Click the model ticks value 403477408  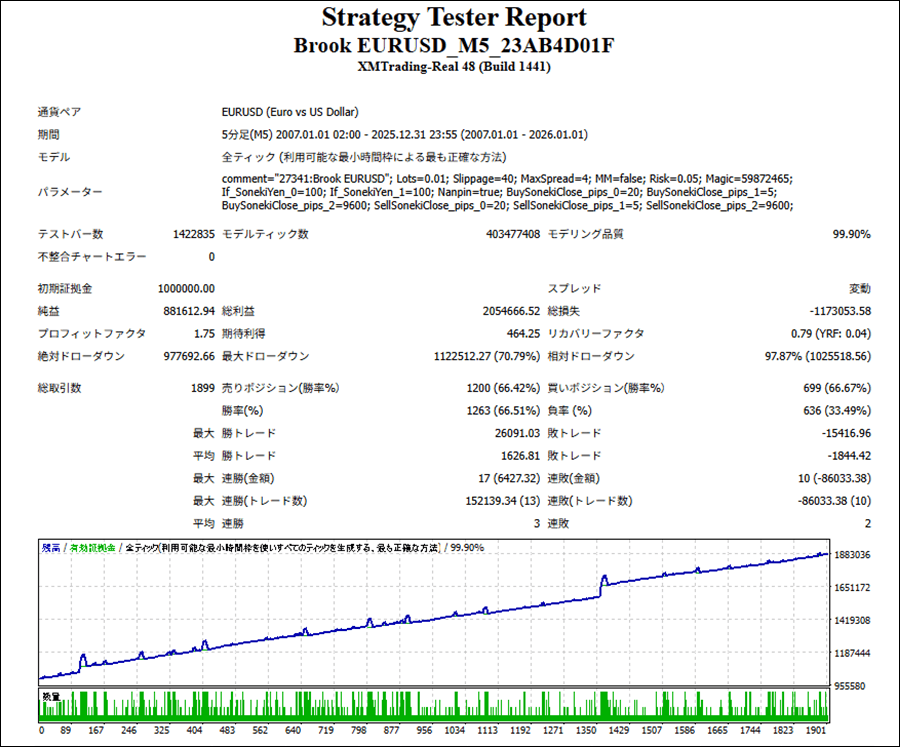pos(513,234)
